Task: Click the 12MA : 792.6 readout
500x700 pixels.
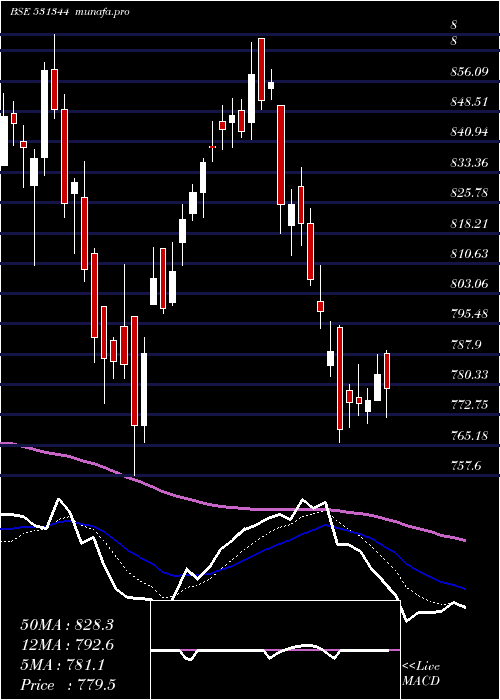Action: coord(67,645)
